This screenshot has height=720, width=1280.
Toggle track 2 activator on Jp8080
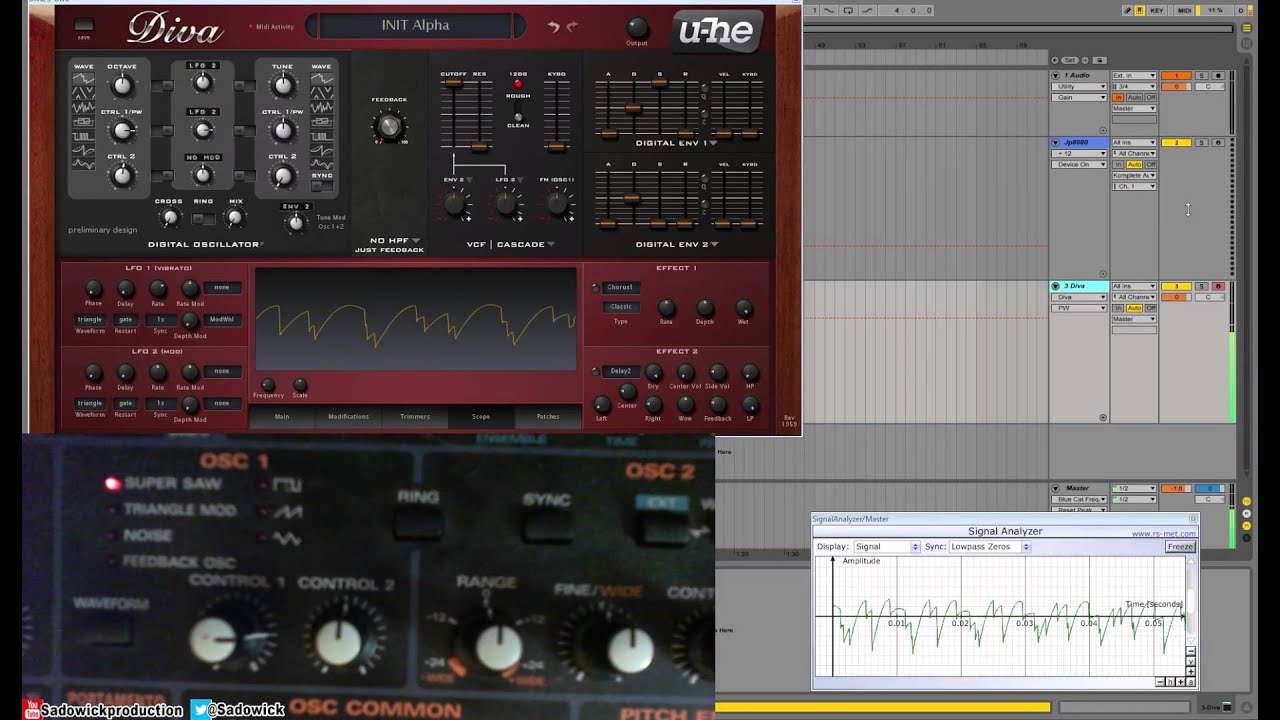click(1176, 143)
